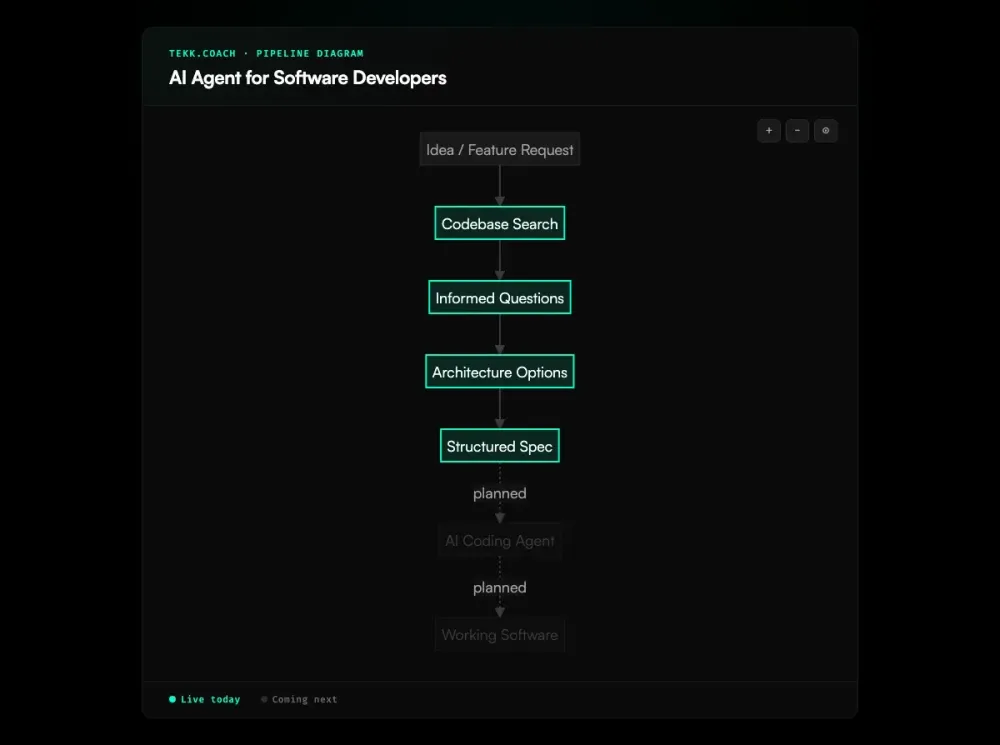Screen dimensions: 1000x745
Task: Click the zoom in plus icon
Action: tap(768, 130)
